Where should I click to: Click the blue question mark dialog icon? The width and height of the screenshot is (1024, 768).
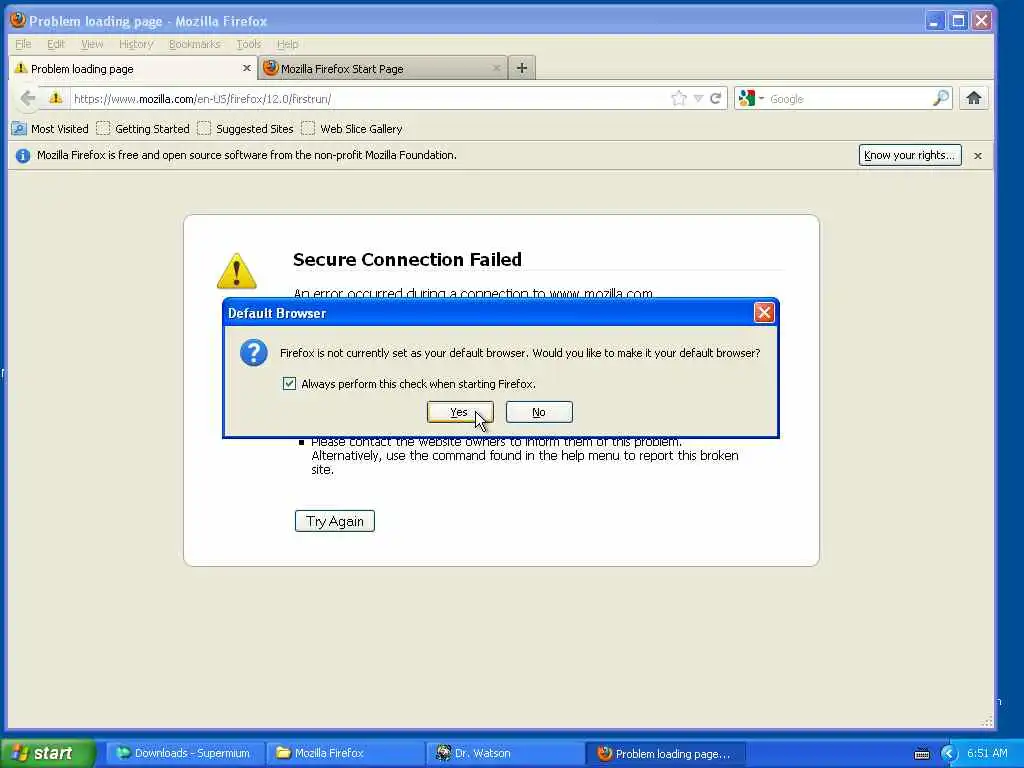(253, 353)
